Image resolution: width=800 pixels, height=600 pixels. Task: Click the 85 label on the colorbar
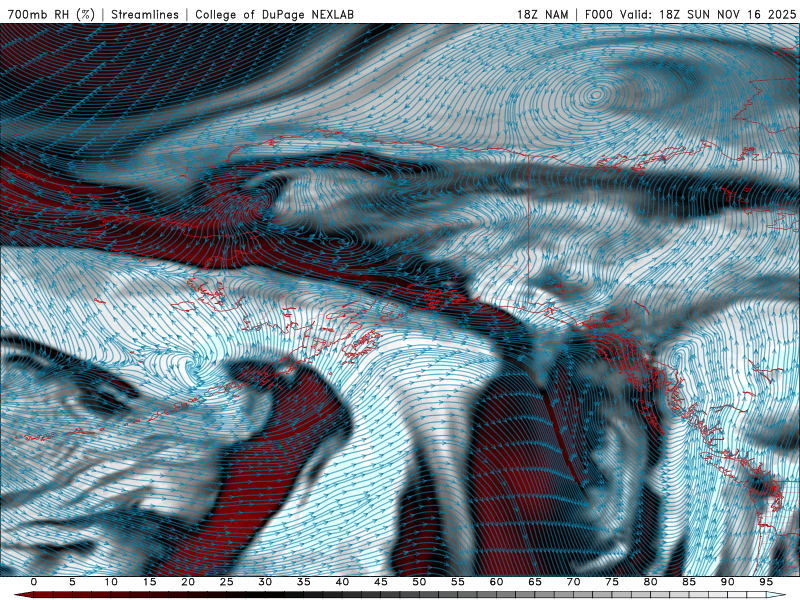click(689, 582)
